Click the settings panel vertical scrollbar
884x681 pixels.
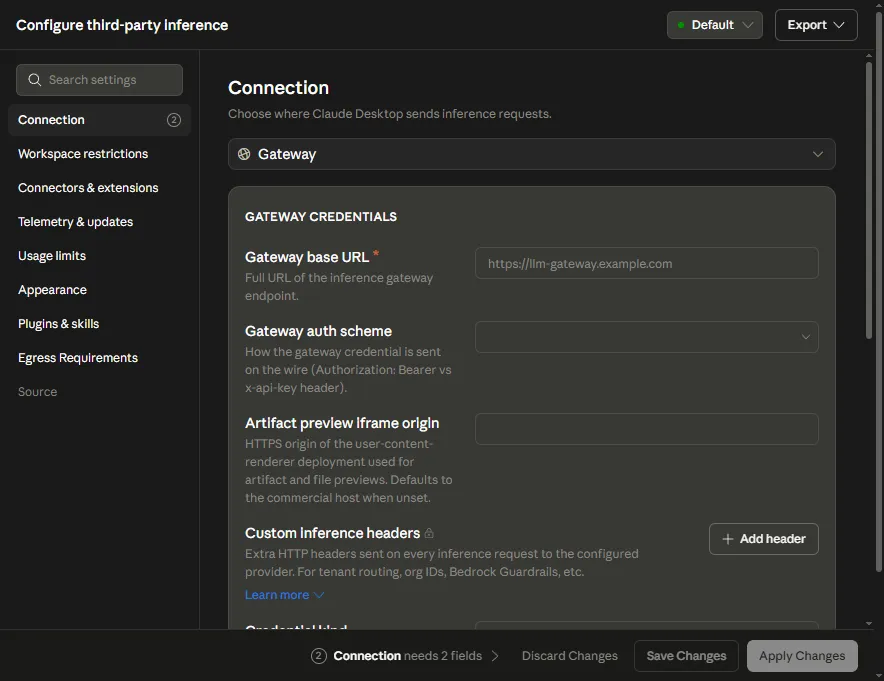click(869, 200)
